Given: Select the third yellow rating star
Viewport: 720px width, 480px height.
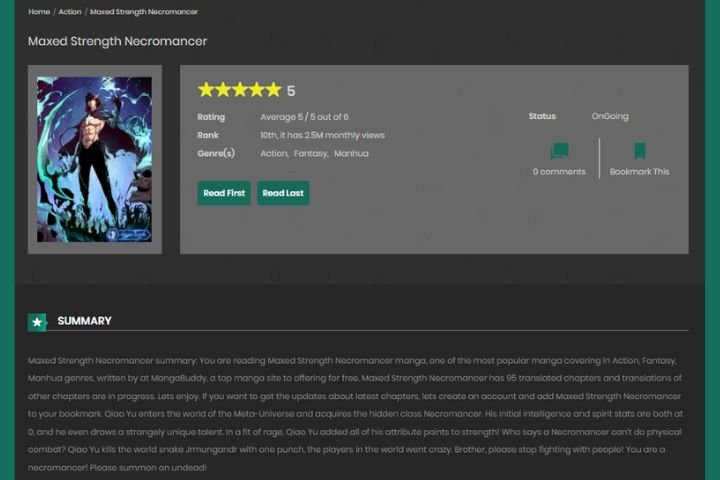Looking at the screenshot, I should pyautogui.click(x=240, y=90).
